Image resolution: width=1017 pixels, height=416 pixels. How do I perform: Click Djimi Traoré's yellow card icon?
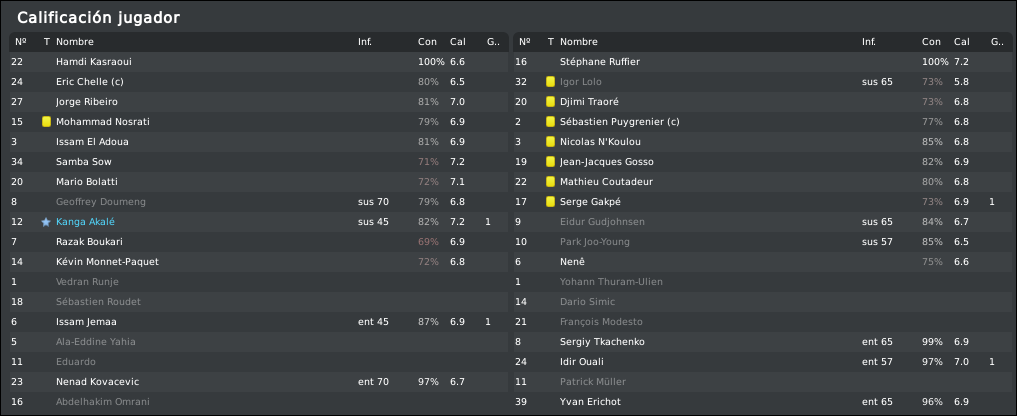click(x=549, y=102)
